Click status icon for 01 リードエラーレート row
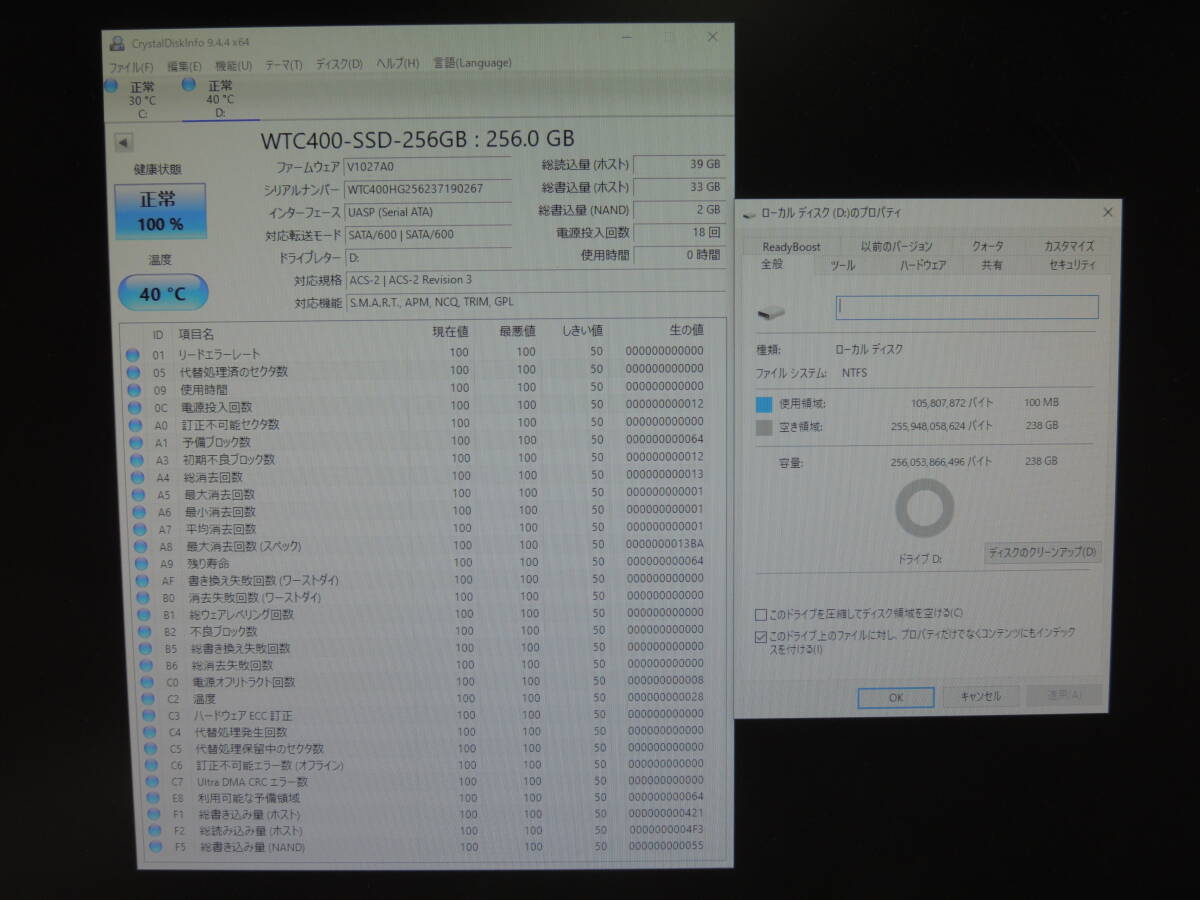Viewport: 1200px width, 900px height. click(x=132, y=353)
